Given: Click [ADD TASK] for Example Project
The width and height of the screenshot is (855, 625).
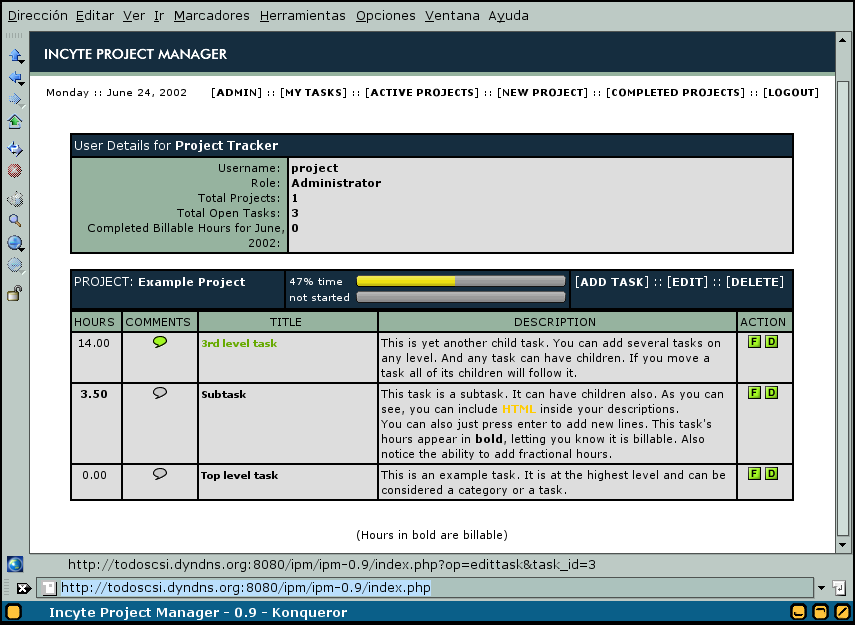Looking at the screenshot, I should tap(612, 282).
